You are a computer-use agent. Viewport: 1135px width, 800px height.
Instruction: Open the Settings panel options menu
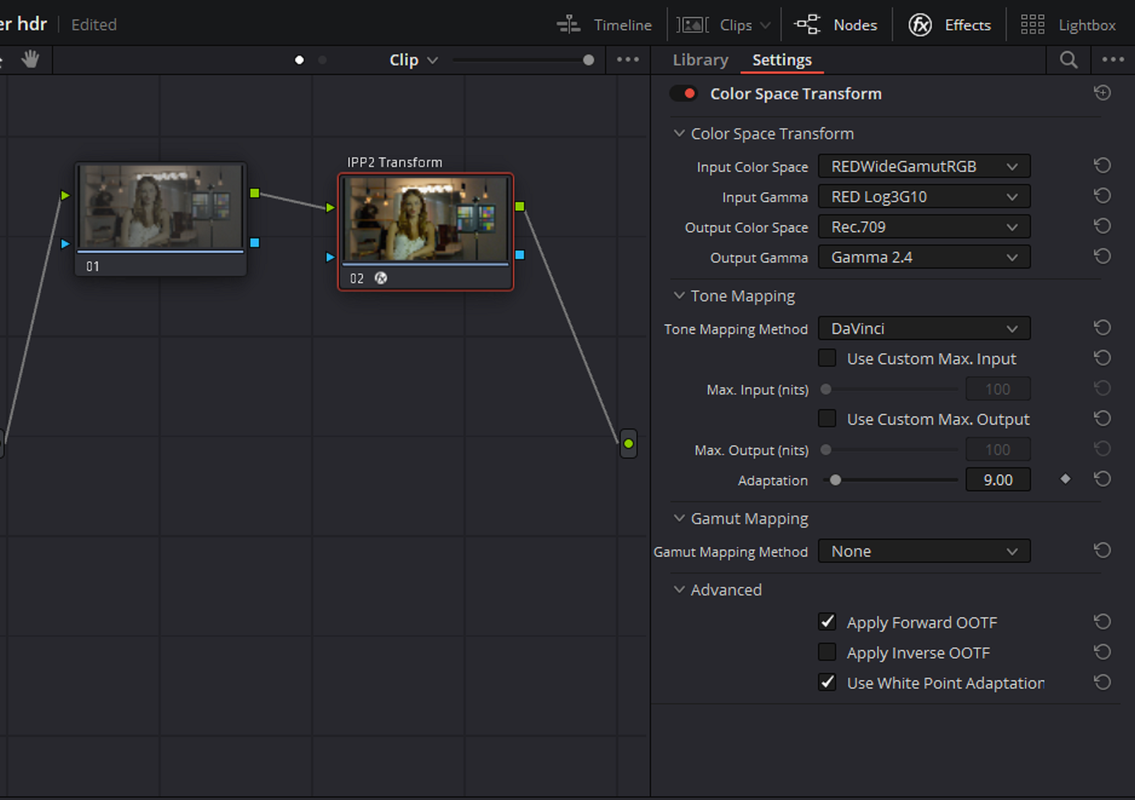coord(1113,59)
